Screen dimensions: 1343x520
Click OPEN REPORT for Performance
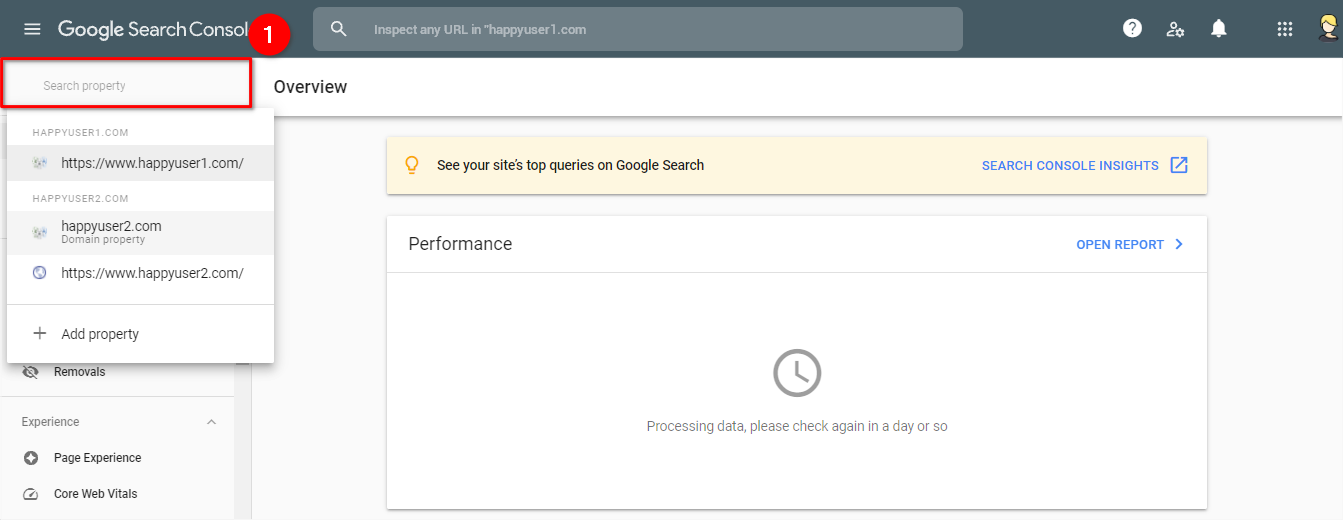coord(1120,244)
